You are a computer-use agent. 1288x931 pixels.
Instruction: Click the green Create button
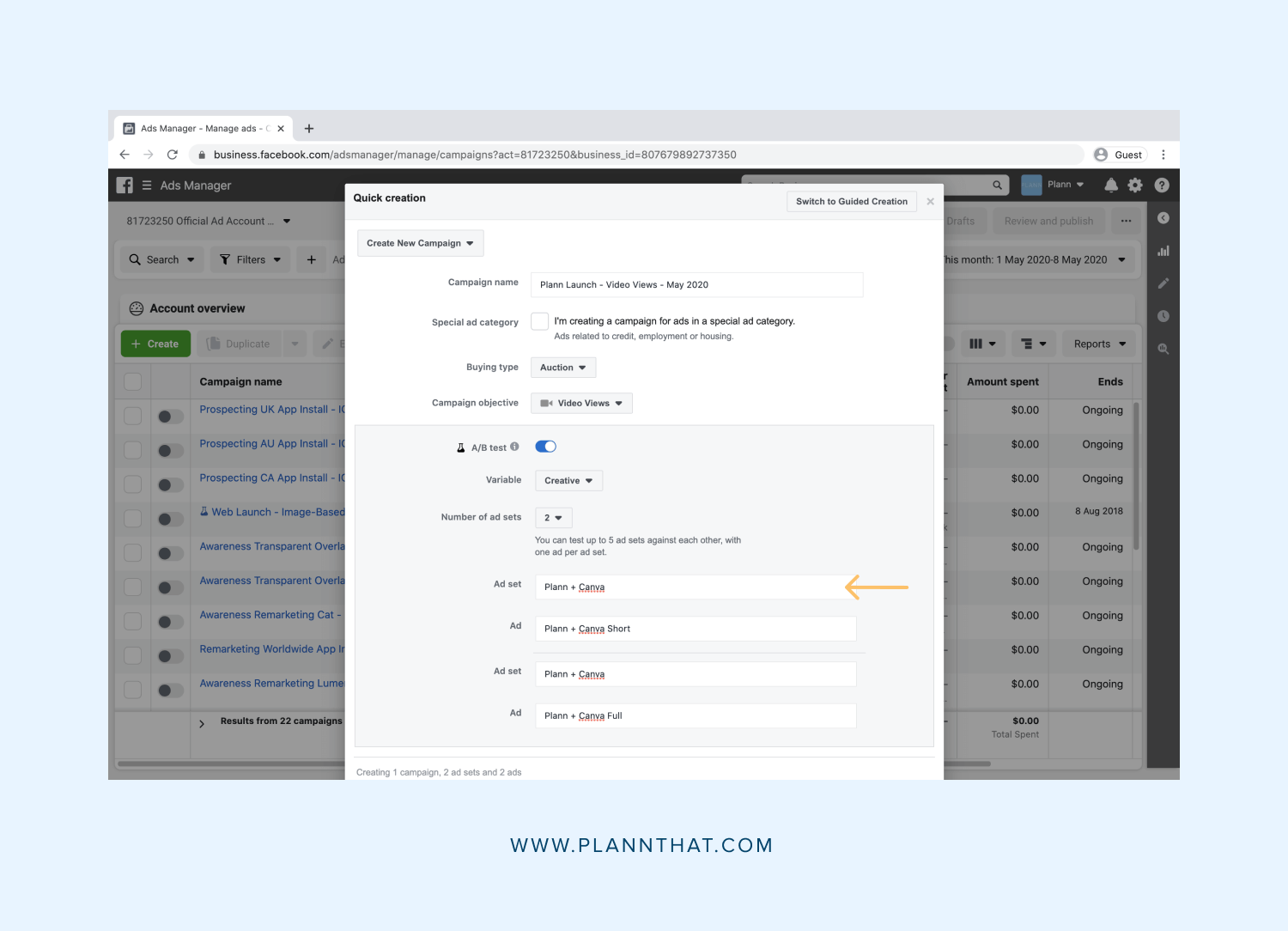pos(155,344)
